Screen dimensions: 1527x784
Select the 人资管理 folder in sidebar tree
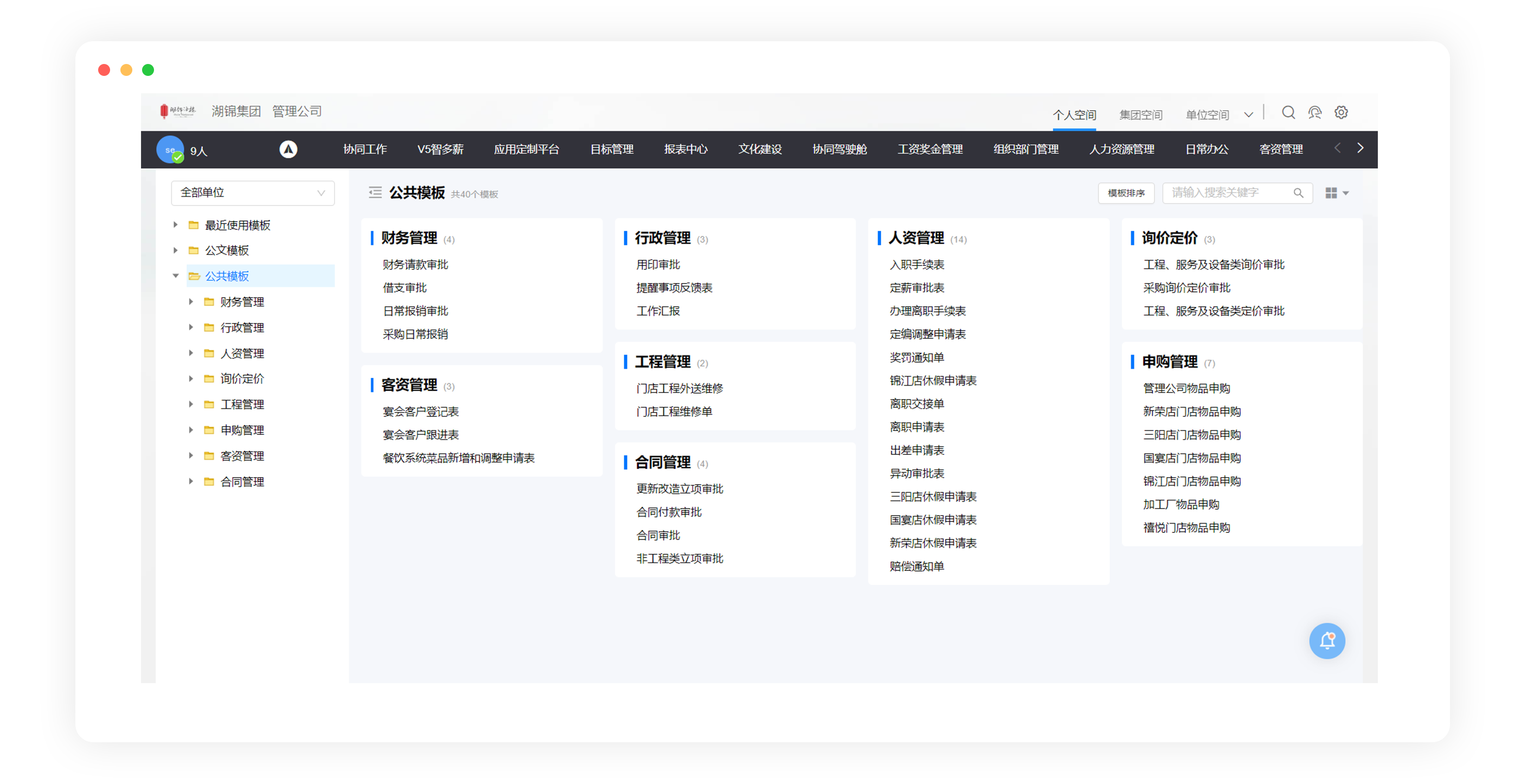tap(242, 353)
